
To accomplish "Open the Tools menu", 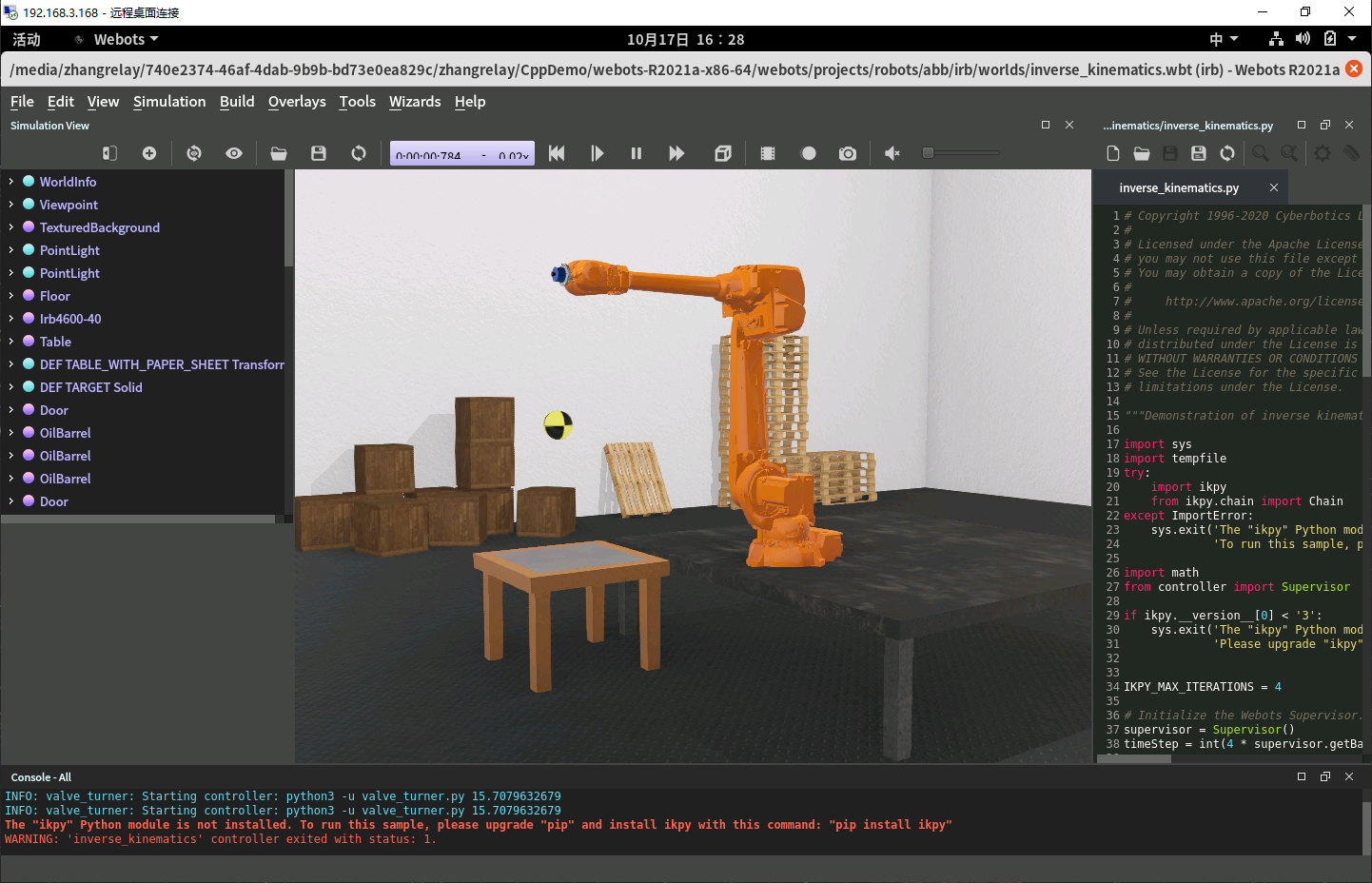I will (x=358, y=102).
